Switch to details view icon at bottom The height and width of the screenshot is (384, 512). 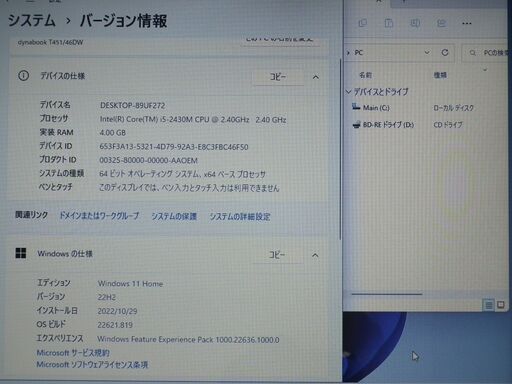[x=489, y=305]
